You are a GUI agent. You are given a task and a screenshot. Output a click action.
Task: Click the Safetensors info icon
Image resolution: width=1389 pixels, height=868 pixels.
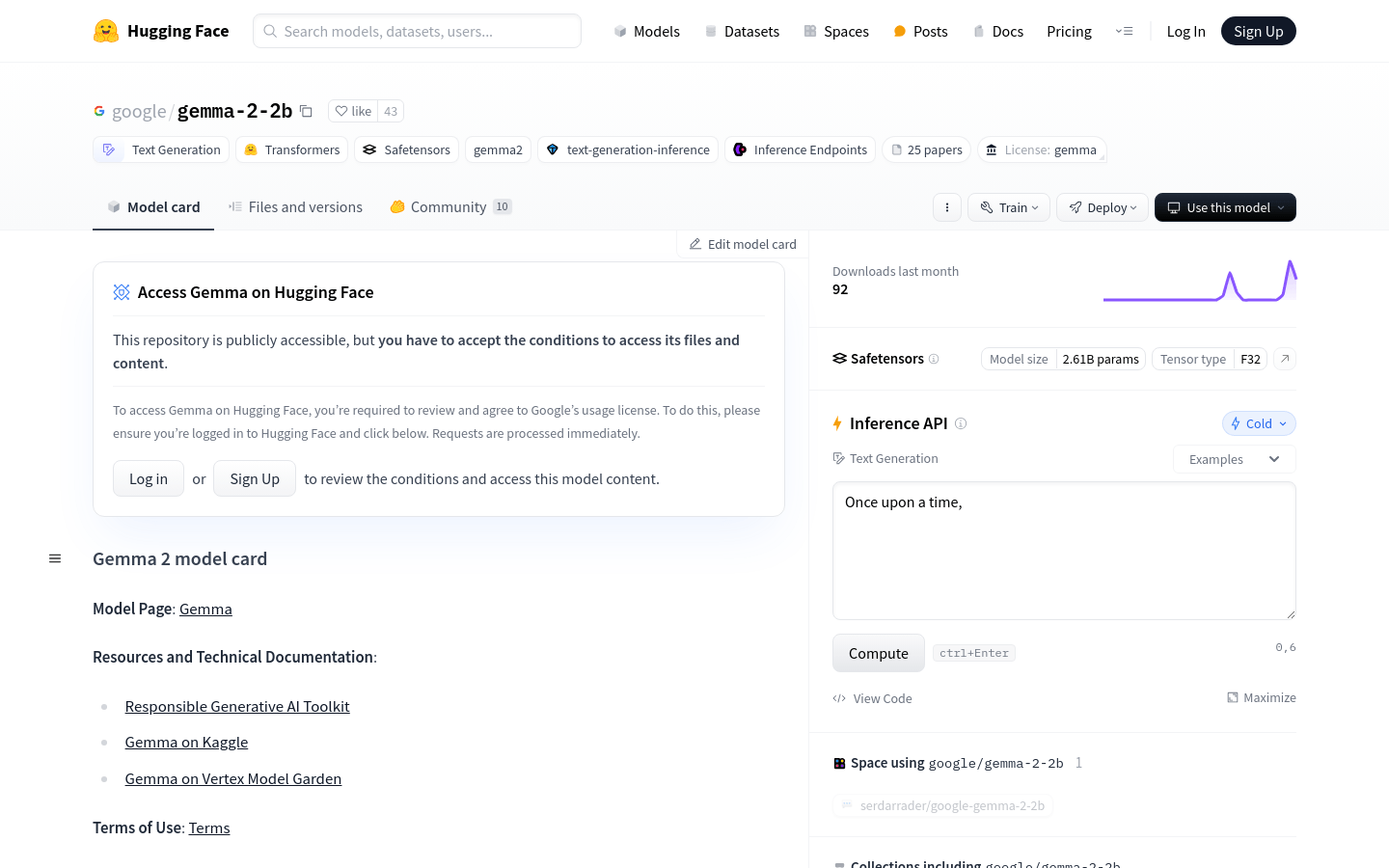(934, 359)
